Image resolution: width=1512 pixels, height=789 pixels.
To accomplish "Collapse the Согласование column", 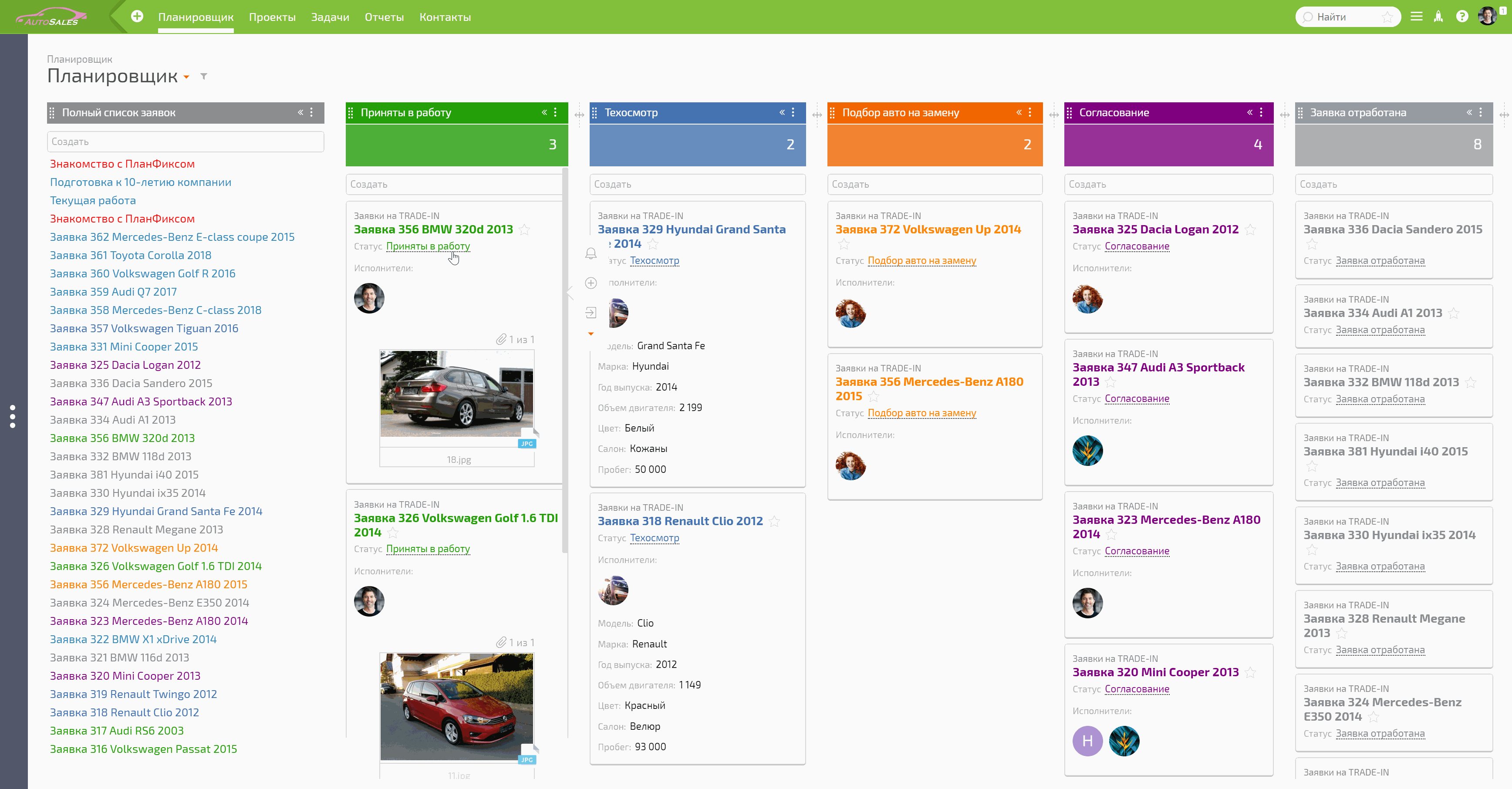I will tap(1249, 112).
